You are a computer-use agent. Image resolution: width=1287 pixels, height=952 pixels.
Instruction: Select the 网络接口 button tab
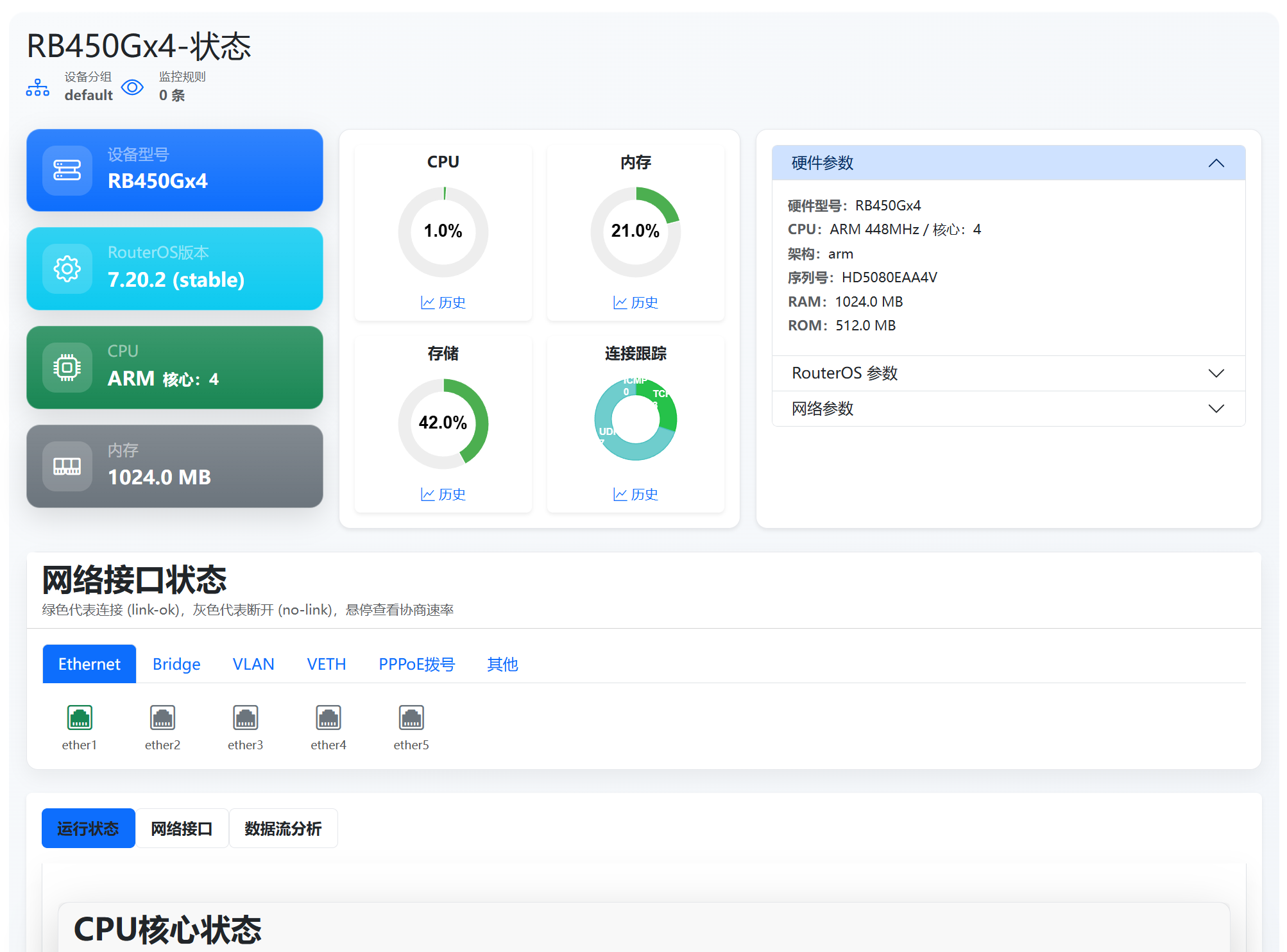tap(182, 829)
